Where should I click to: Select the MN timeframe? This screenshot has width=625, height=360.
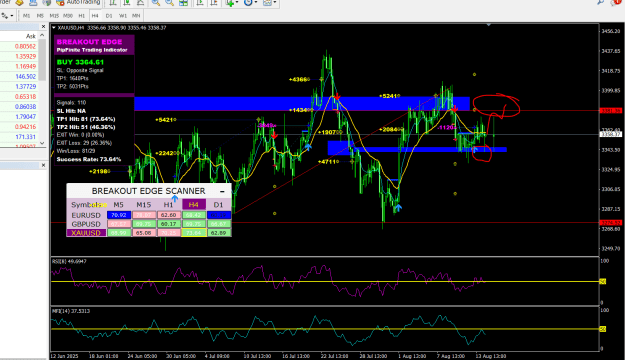[136, 16]
